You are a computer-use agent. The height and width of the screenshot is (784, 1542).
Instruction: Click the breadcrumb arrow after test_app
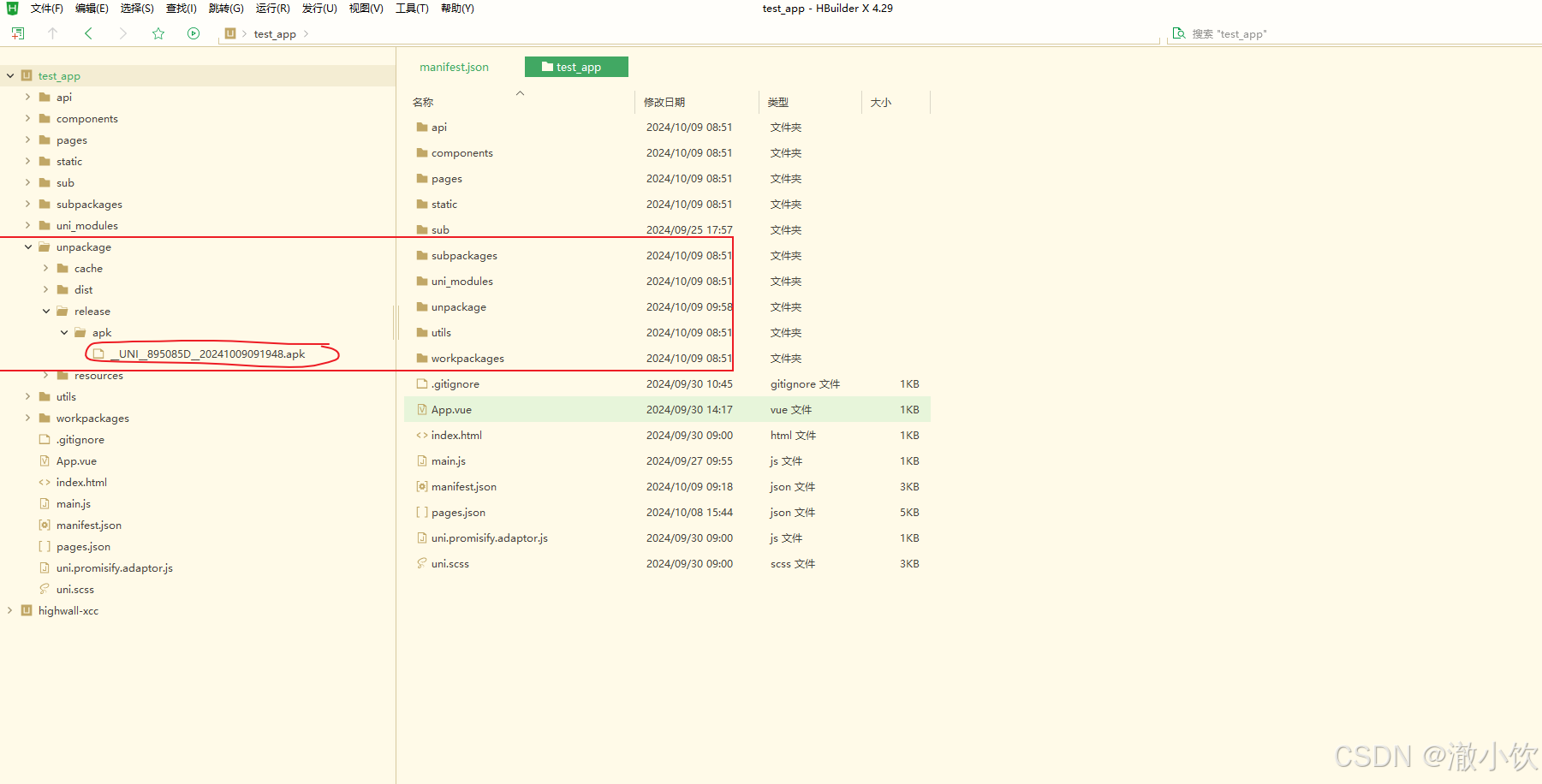307,33
